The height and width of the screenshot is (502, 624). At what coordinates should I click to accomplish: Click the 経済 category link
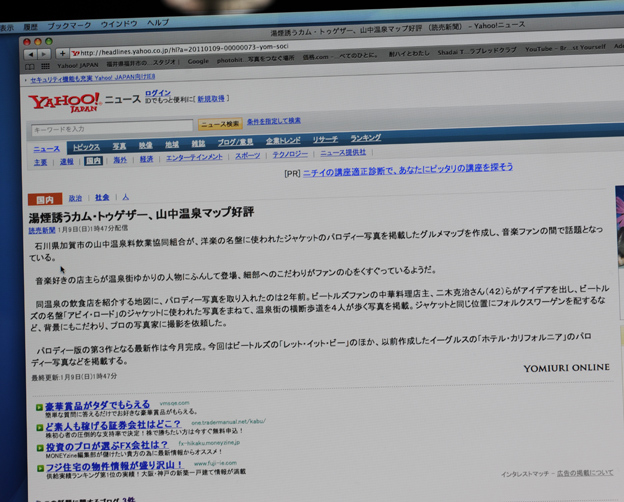tap(146, 159)
